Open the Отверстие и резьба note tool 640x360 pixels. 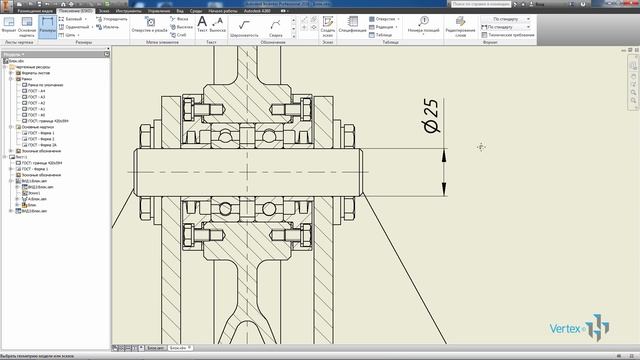pos(149,25)
